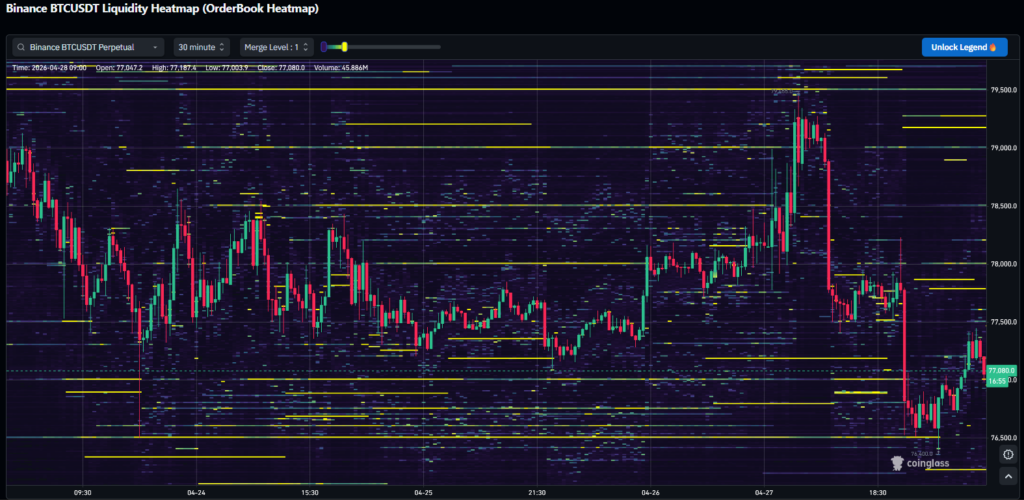
Task: Click the flame icon on Unlock Legend
Action: coord(993,47)
